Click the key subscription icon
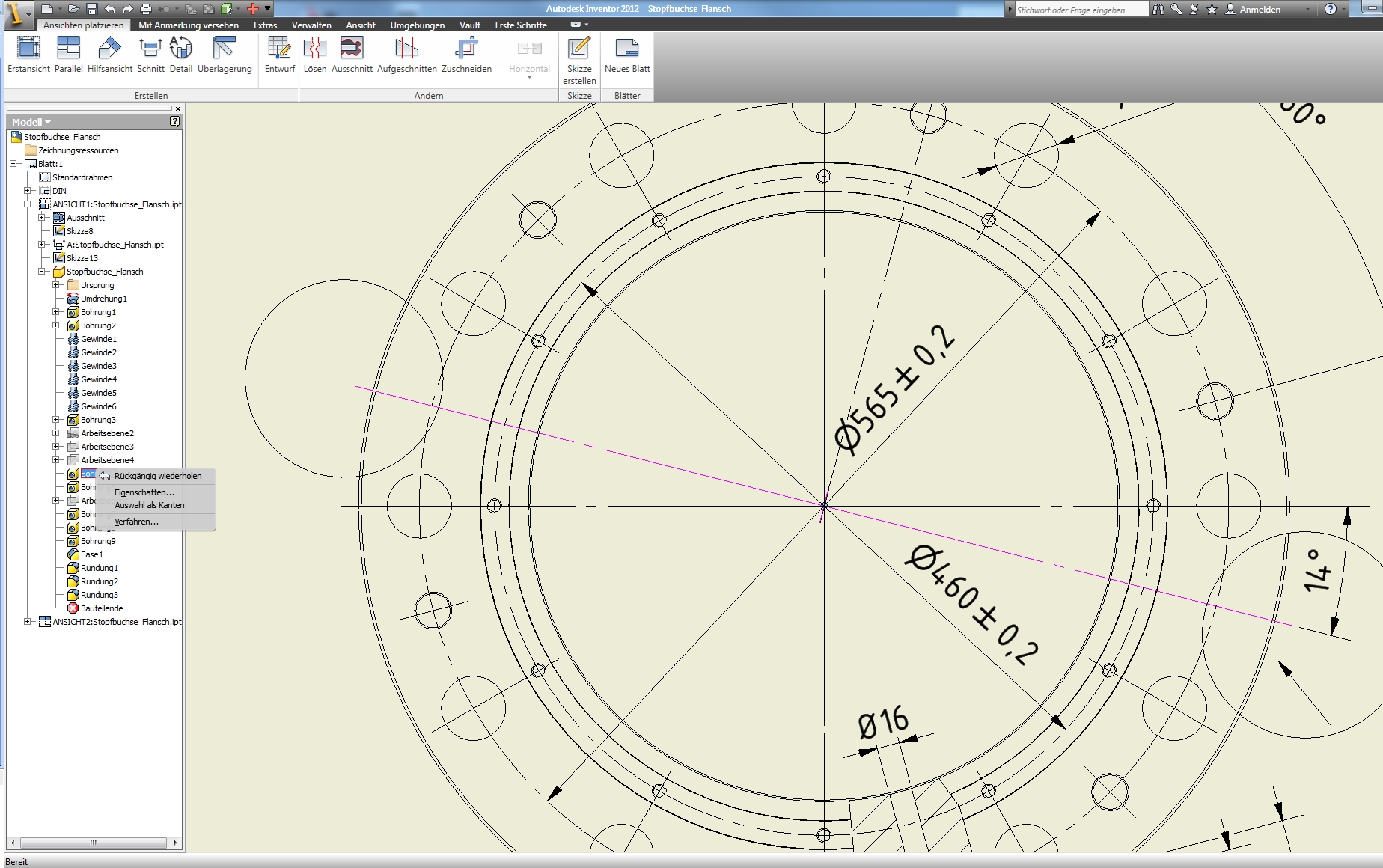The width and height of the screenshot is (1383, 868). tap(1176, 9)
